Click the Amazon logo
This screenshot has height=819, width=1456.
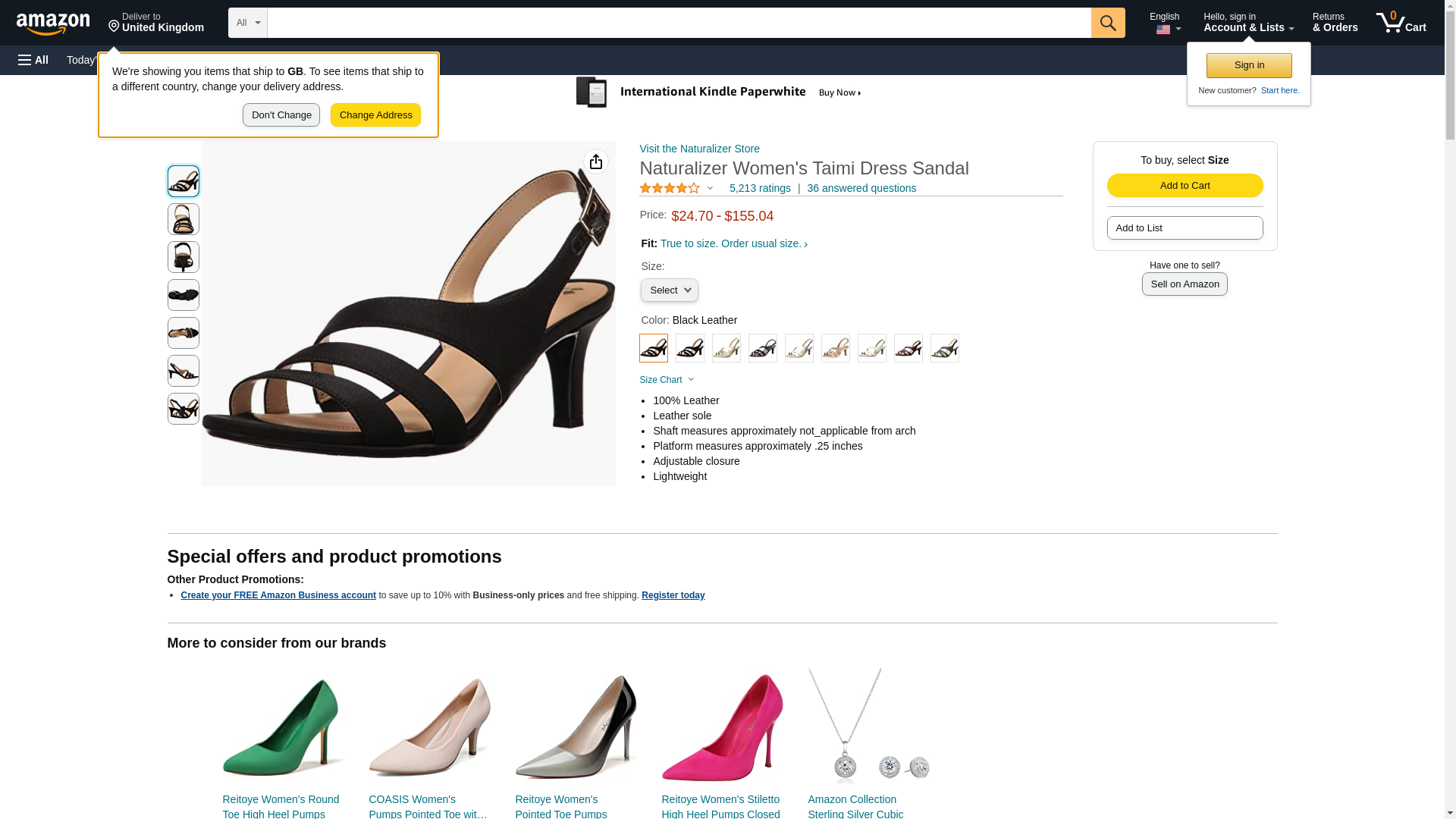pyautogui.click(x=53, y=24)
